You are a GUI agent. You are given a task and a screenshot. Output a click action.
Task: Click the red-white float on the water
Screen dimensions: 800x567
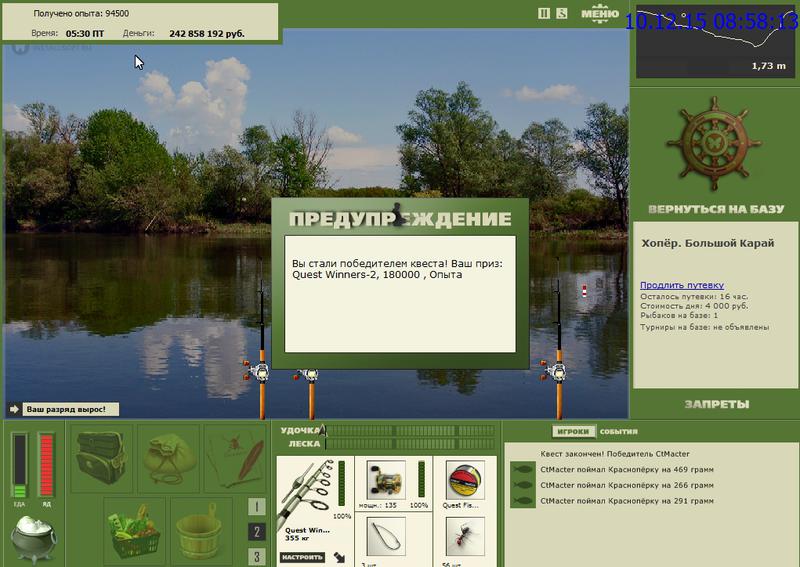click(584, 291)
